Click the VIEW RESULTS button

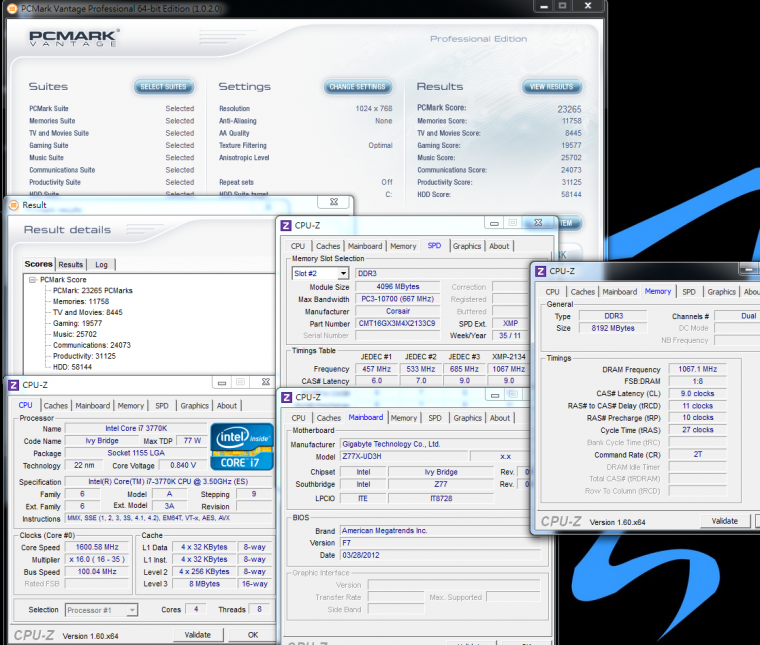point(551,87)
